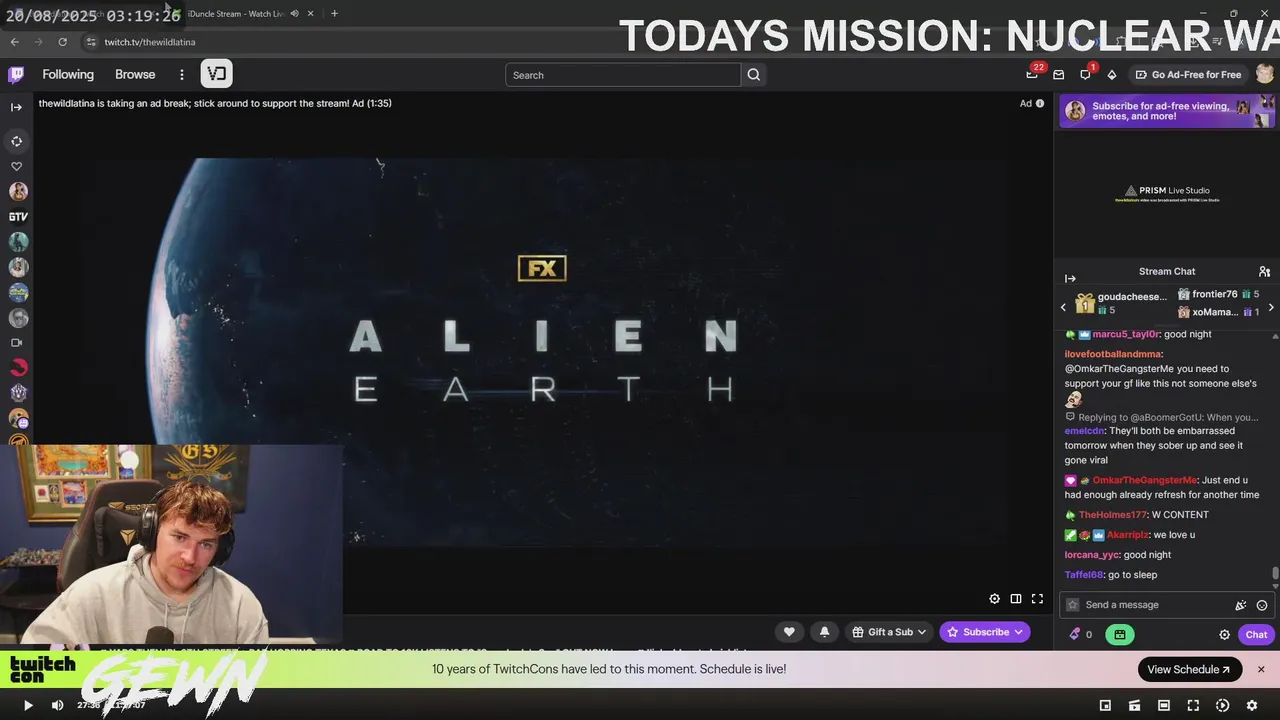The height and width of the screenshot is (720, 1280).
Task: Click Subscribe for ad-free viewing banner
Action: tap(1166, 111)
